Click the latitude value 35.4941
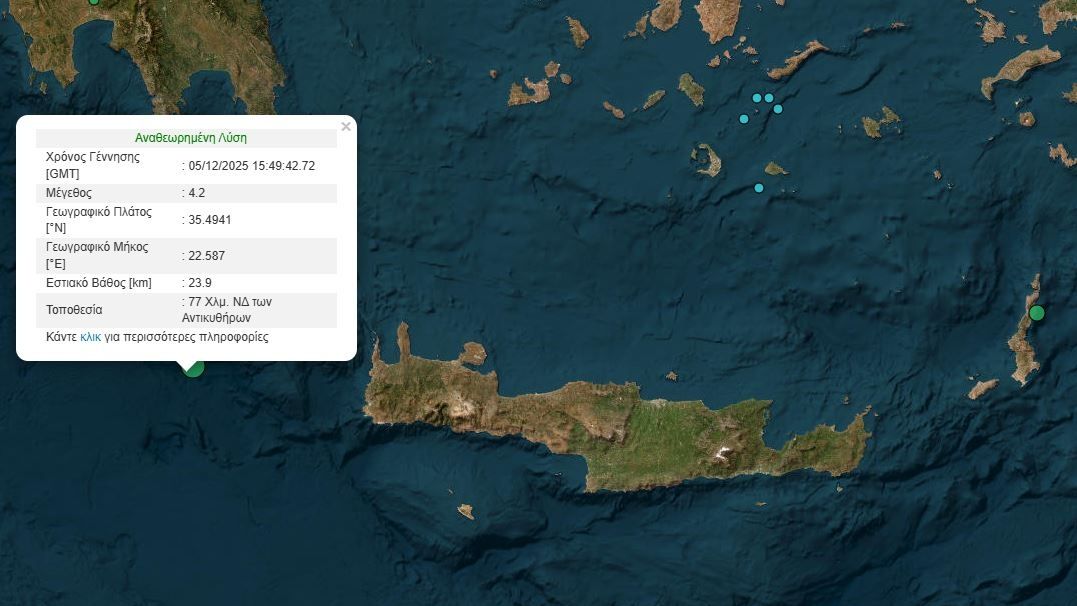 pos(209,220)
